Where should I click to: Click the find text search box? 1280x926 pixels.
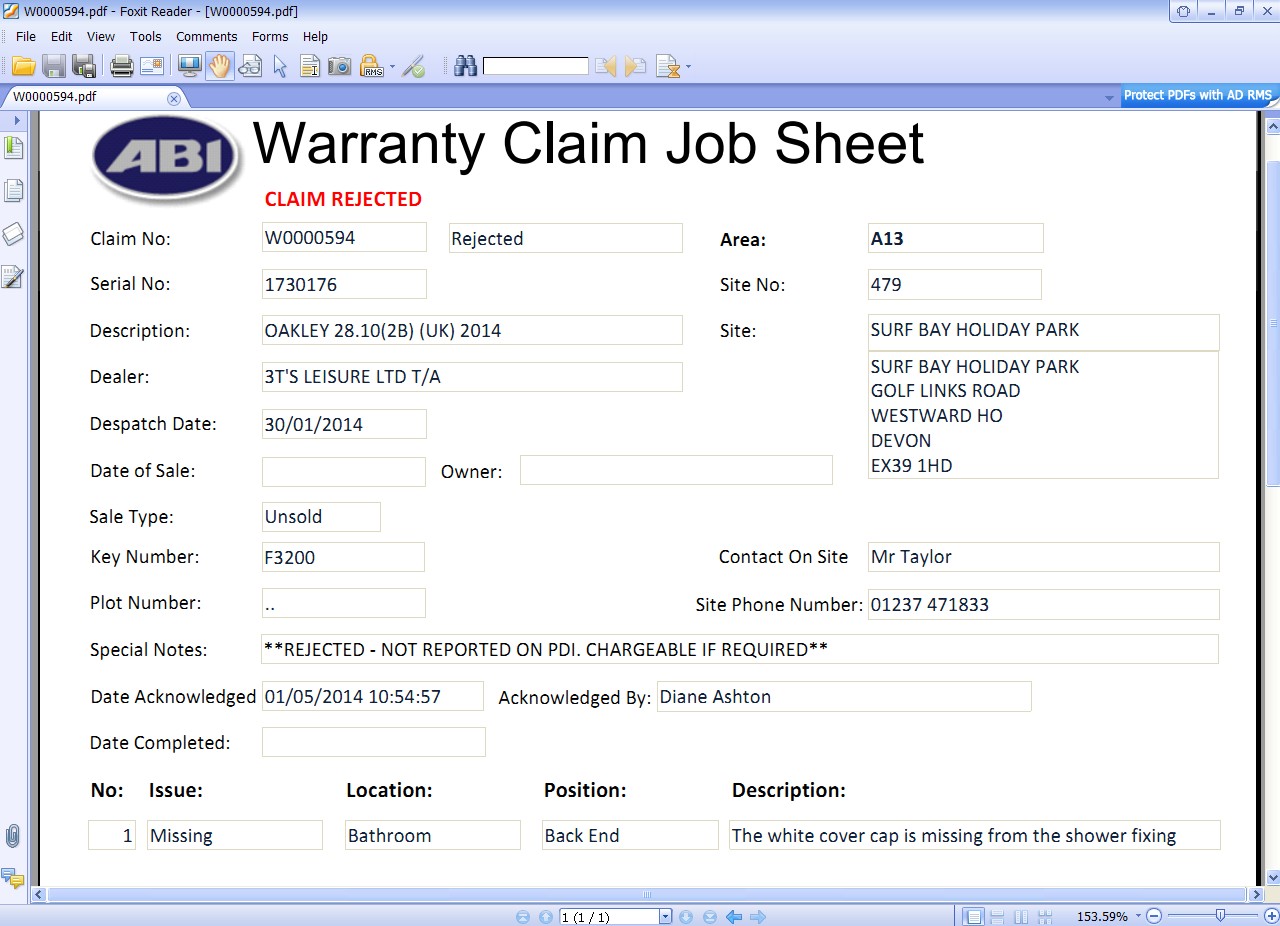click(536, 67)
